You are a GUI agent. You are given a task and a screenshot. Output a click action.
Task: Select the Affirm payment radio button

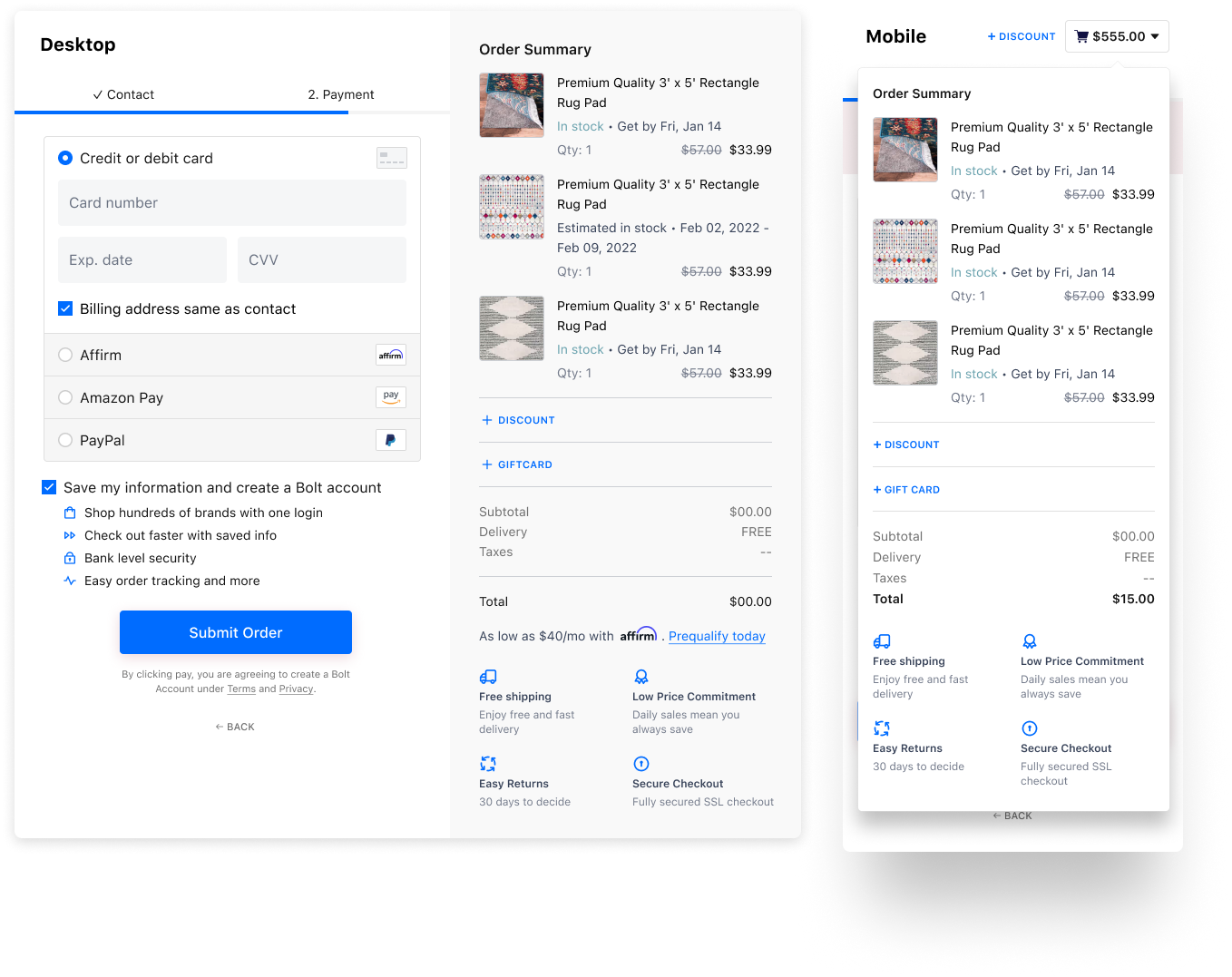click(x=65, y=355)
